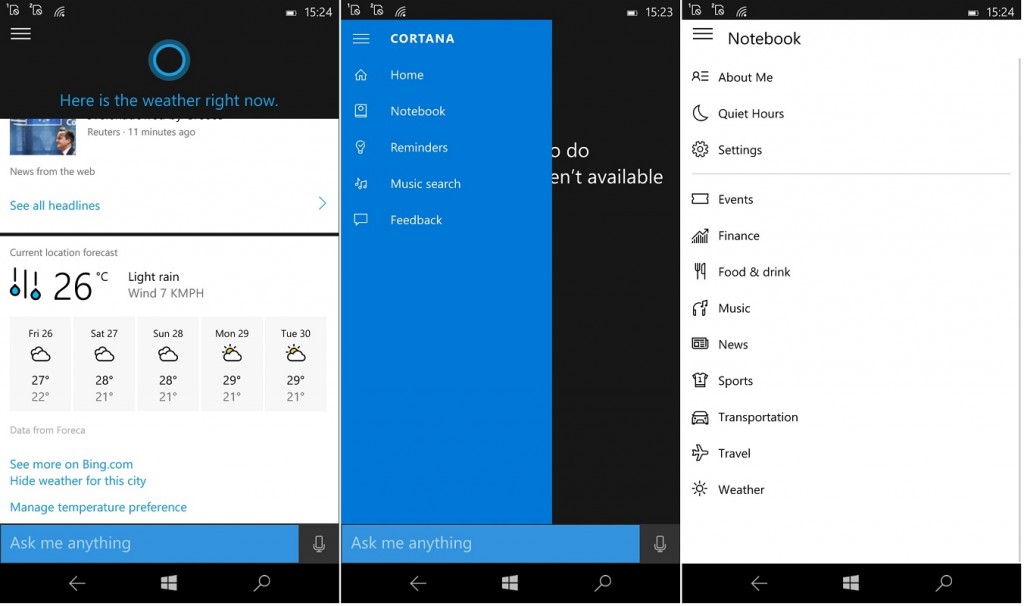Select the Sun 28 forecast tile
1024x606 pixels.
[168, 364]
